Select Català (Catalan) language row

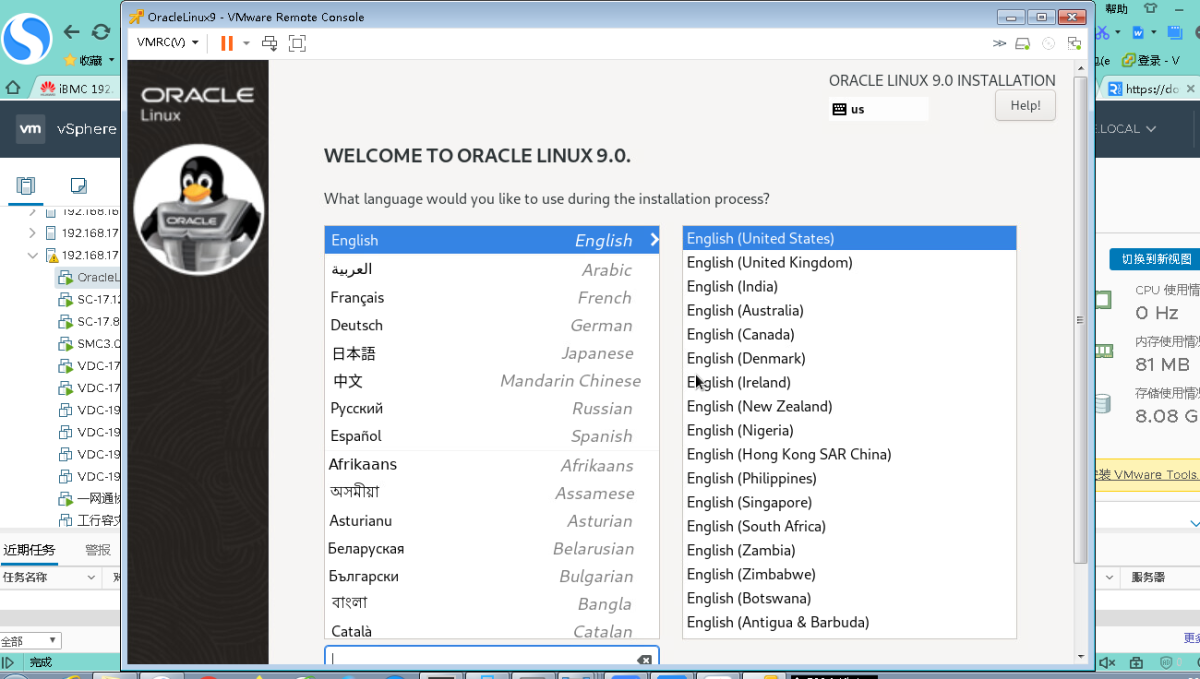click(492, 630)
